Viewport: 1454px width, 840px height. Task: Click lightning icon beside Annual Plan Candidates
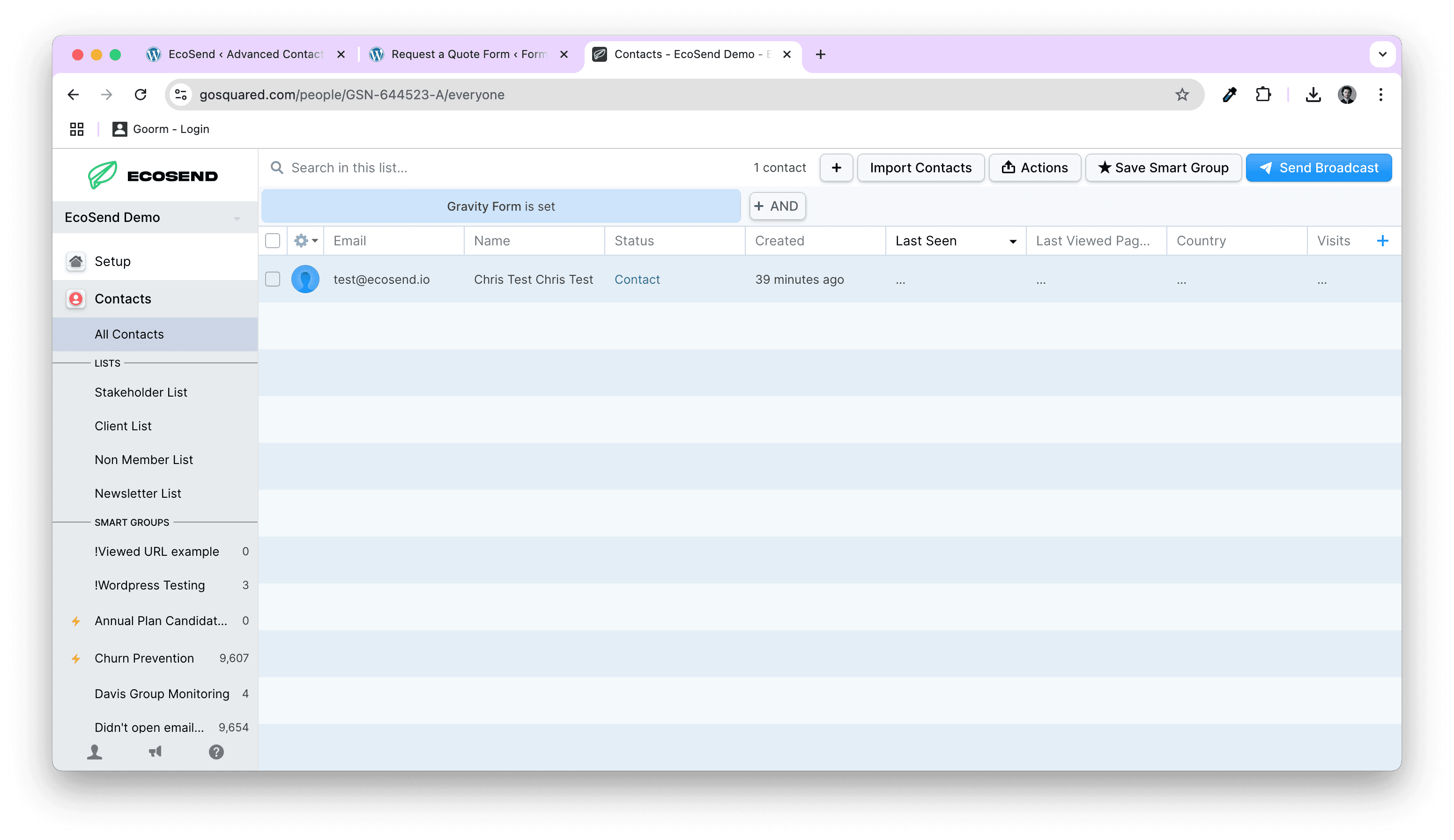tap(75, 621)
